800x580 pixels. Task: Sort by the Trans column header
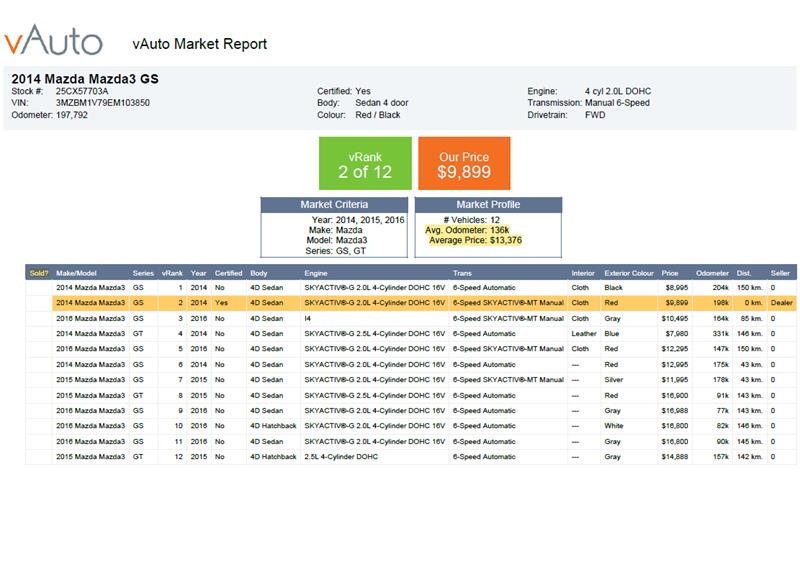[x=462, y=273]
